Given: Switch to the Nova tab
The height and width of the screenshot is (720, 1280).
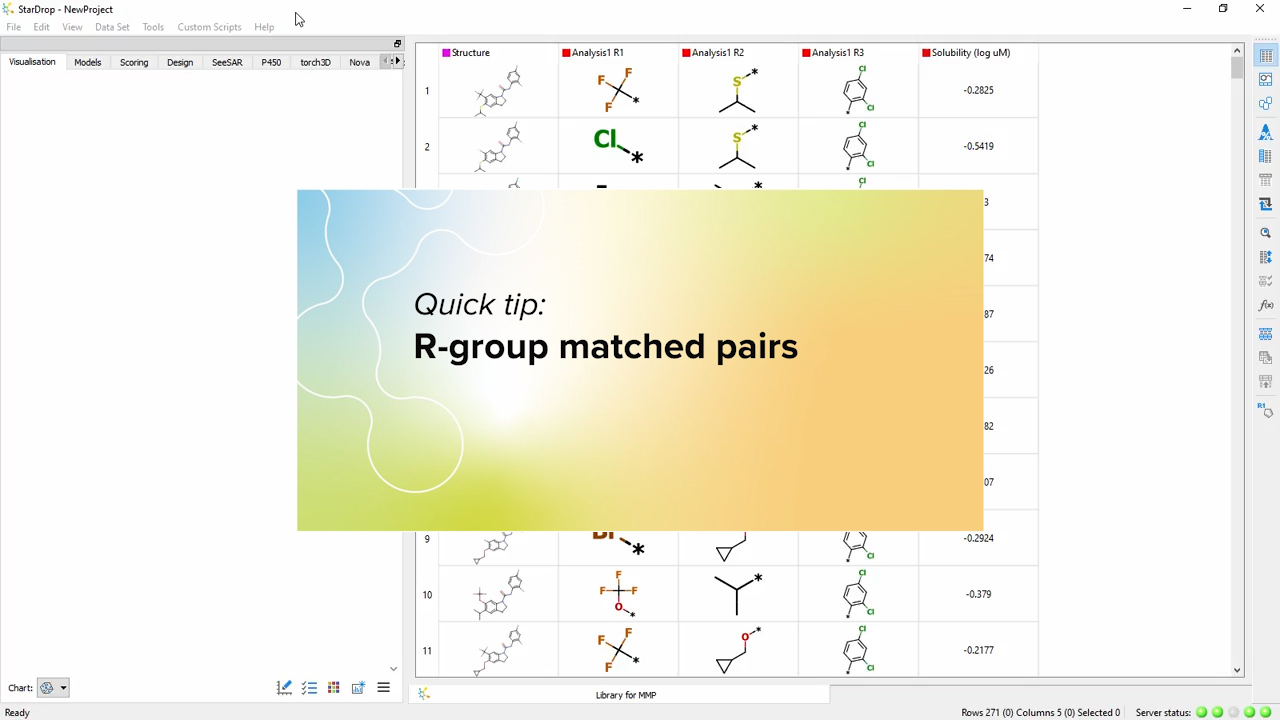Looking at the screenshot, I should (359, 62).
